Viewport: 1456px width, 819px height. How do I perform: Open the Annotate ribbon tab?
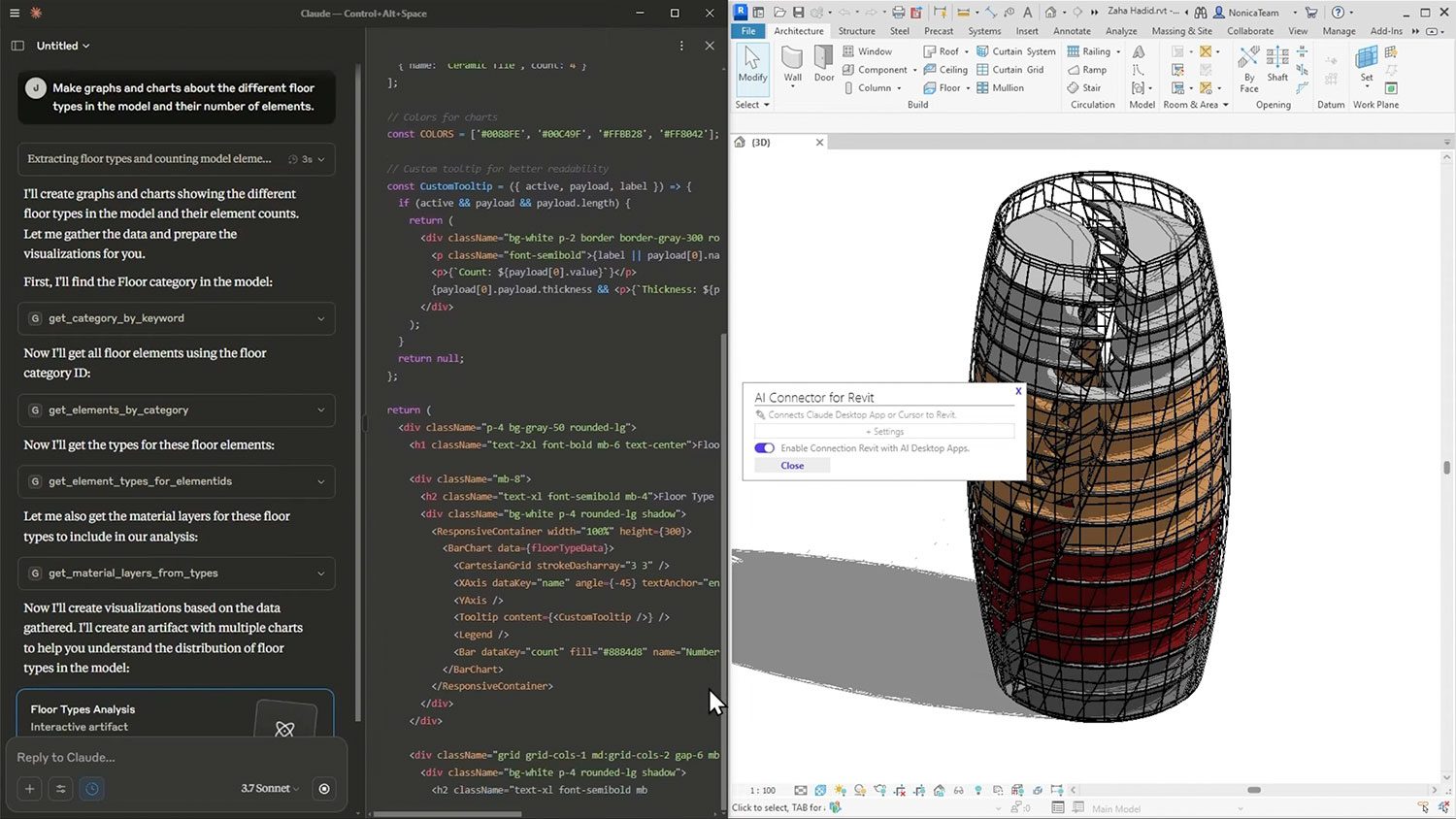pos(1072,31)
